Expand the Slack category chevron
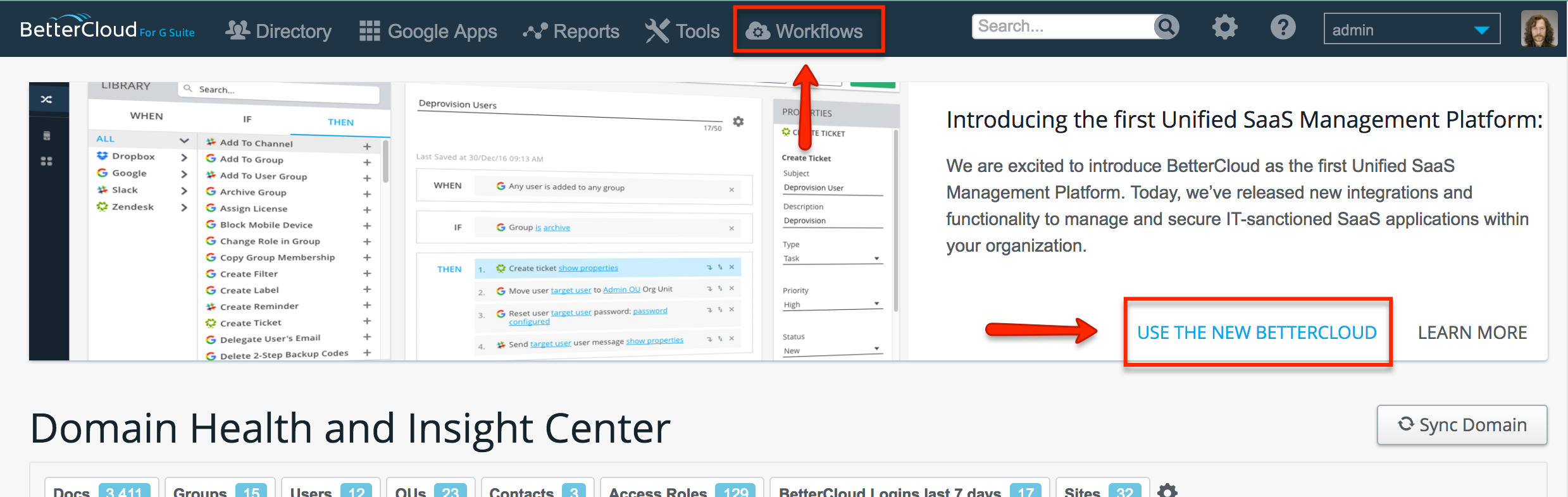This screenshot has height=497, width=1568. [x=184, y=190]
